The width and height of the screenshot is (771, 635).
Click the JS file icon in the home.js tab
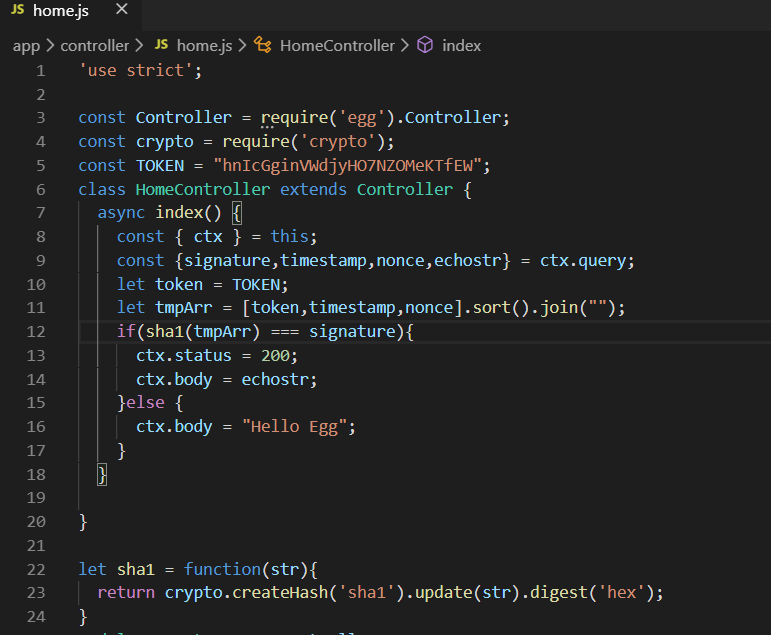click(x=18, y=11)
